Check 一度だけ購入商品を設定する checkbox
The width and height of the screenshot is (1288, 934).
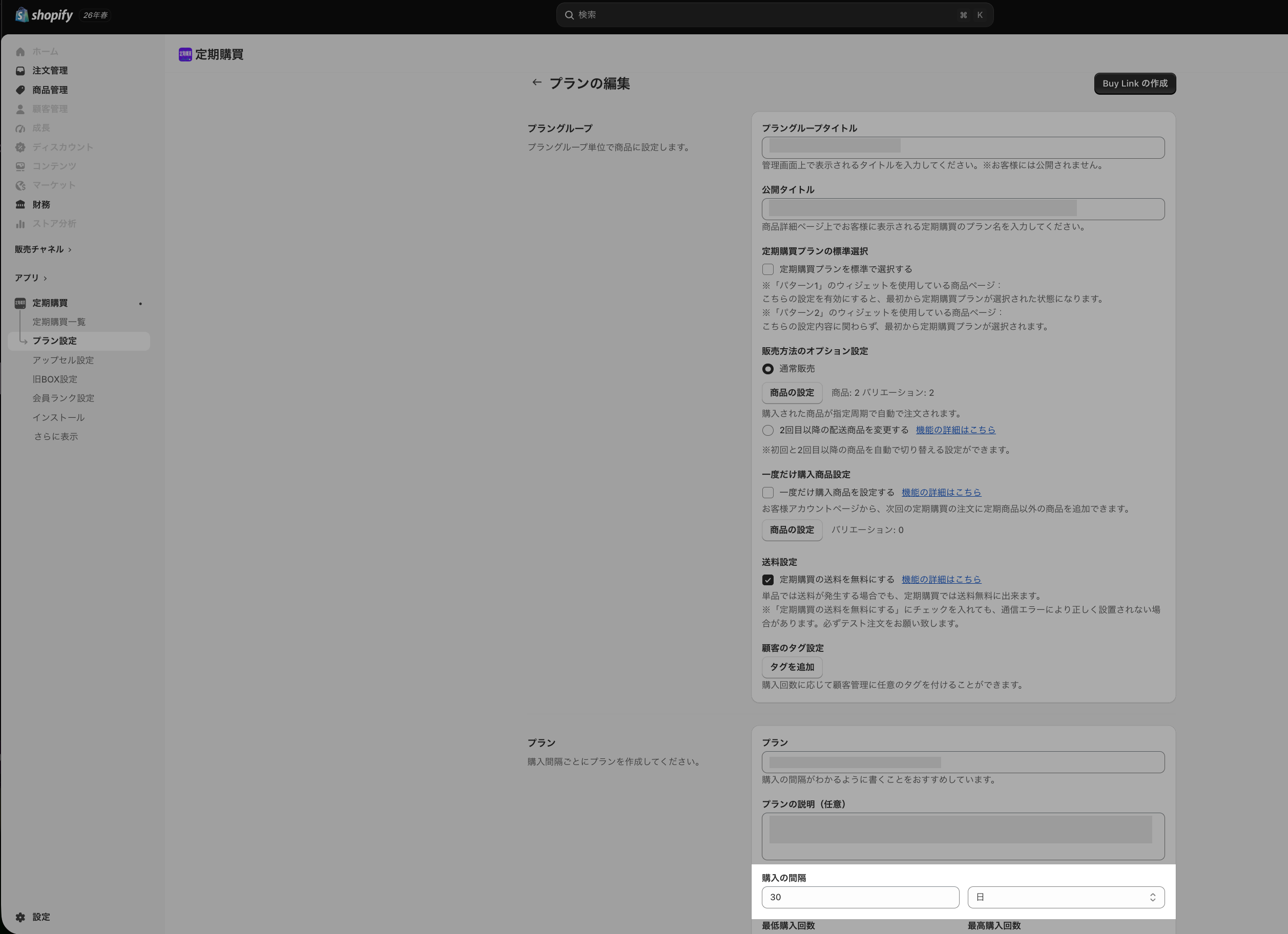coord(768,493)
